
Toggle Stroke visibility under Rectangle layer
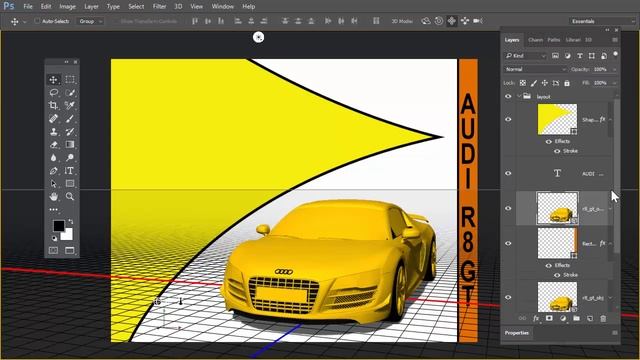pos(557,276)
